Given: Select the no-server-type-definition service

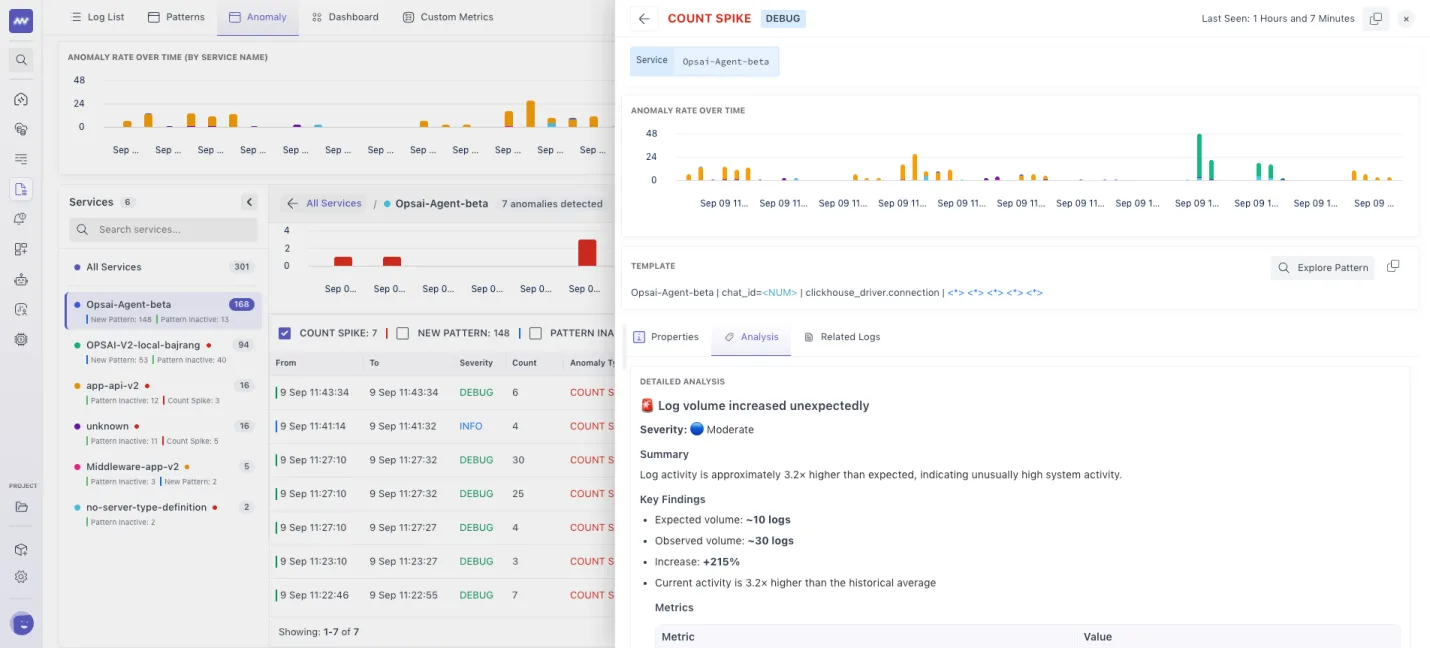Looking at the screenshot, I should [163, 514].
